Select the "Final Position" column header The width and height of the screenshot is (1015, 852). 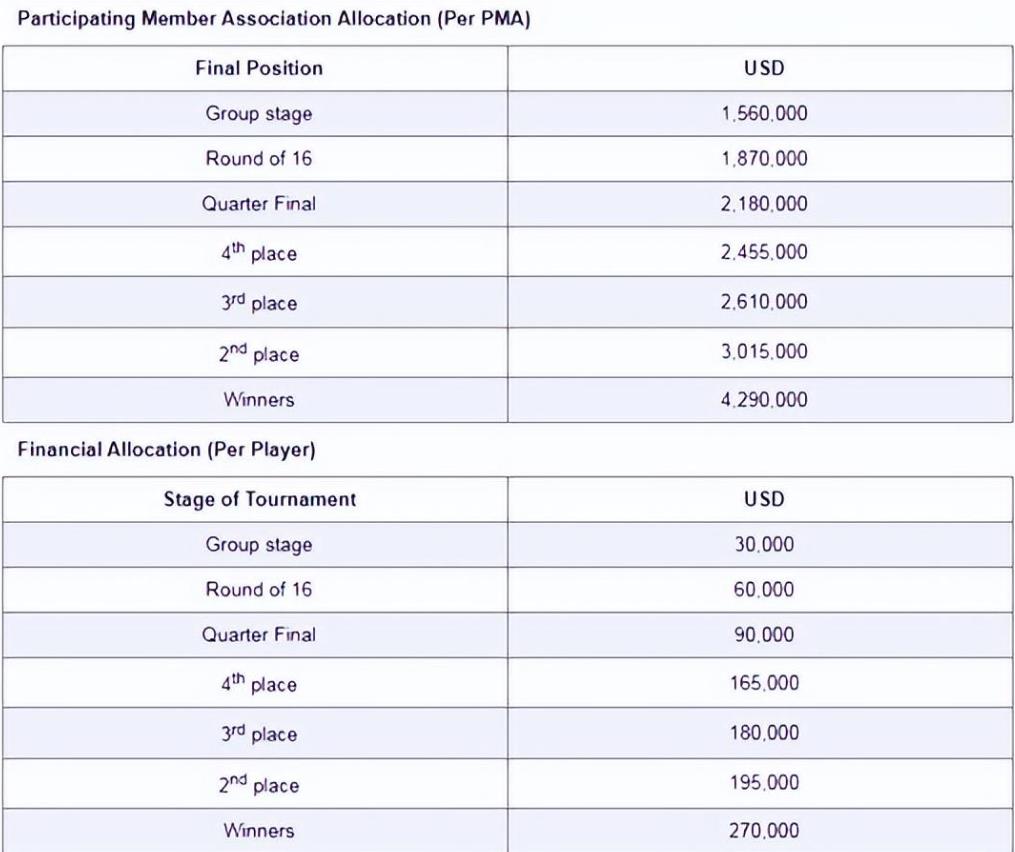(259, 69)
